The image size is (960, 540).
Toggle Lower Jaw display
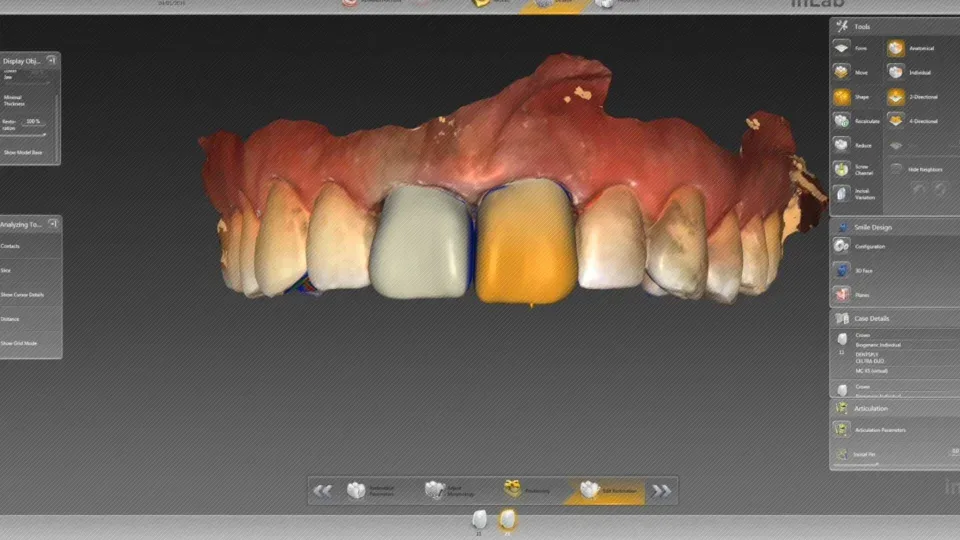tap(9, 75)
